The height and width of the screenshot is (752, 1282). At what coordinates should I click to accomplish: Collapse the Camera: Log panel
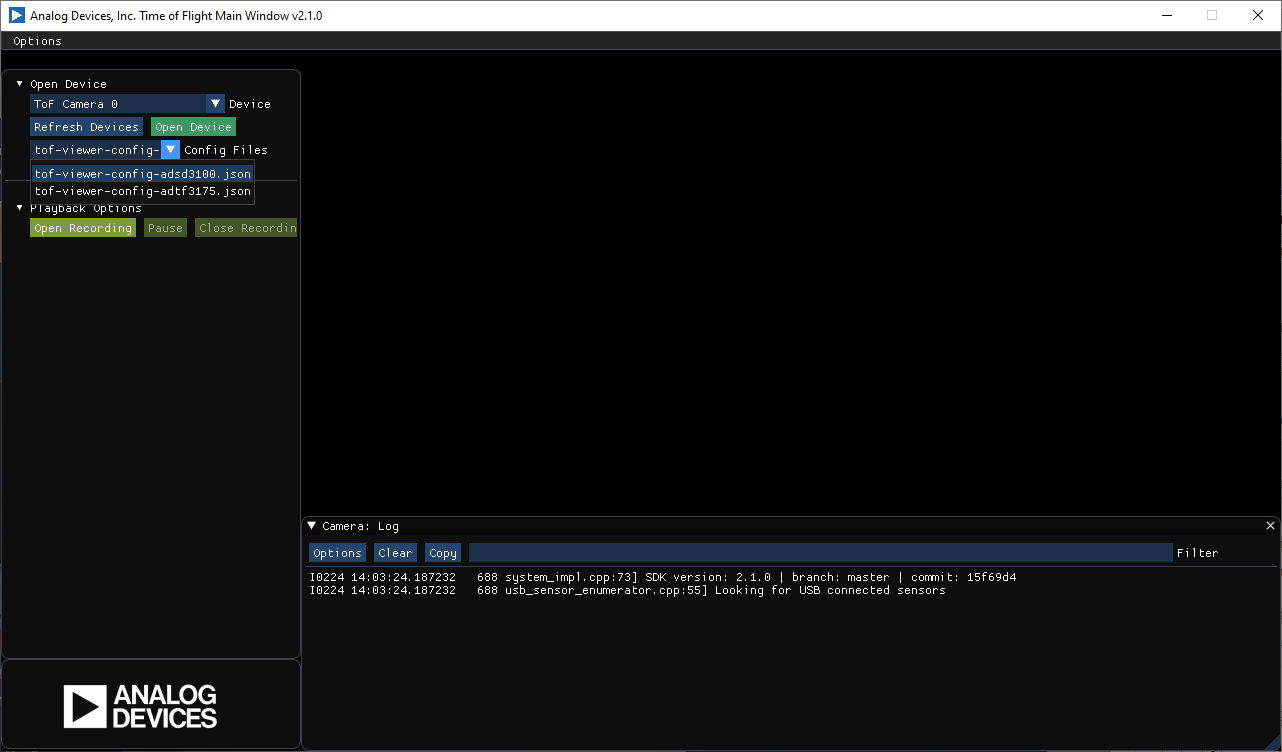[312, 526]
